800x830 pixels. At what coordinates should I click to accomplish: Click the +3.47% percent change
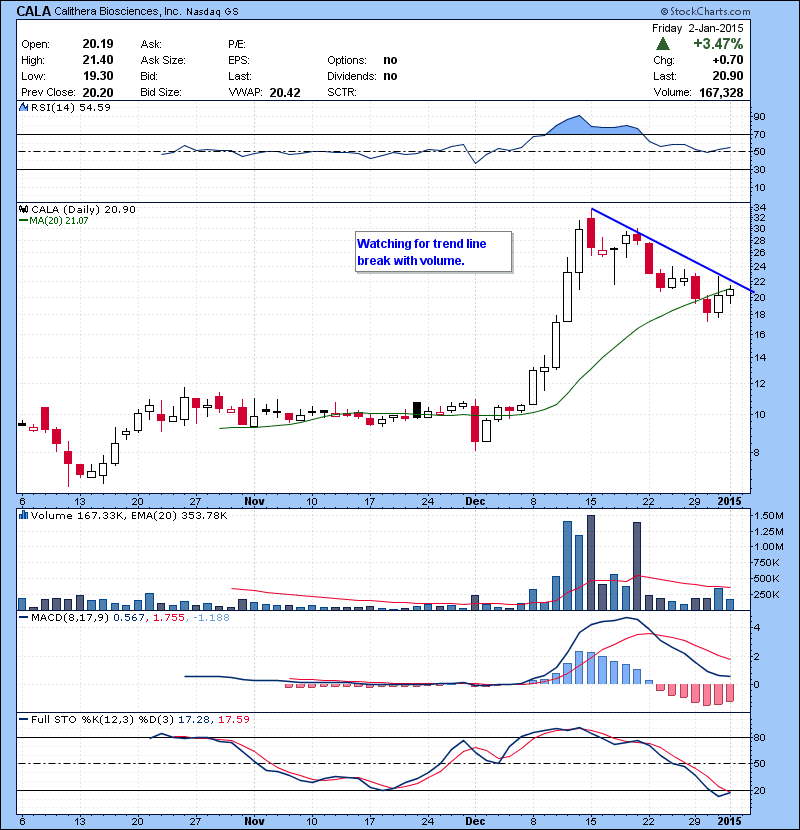(x=718, y=43)
